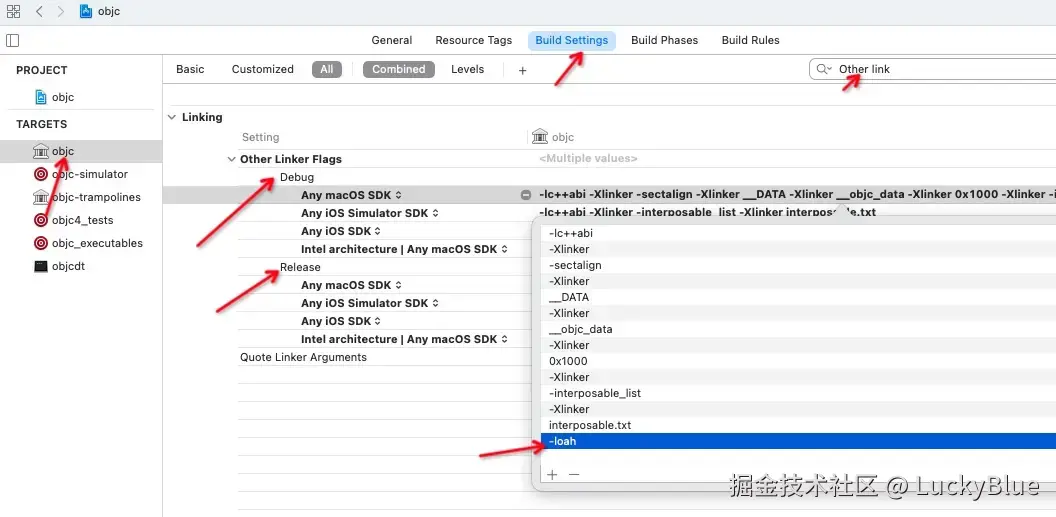Image resolution: width=1056 pixels, height=517 pixels.
Task: Select the objc library target icon
Action: pyautogui.click(x=41, y=151)
